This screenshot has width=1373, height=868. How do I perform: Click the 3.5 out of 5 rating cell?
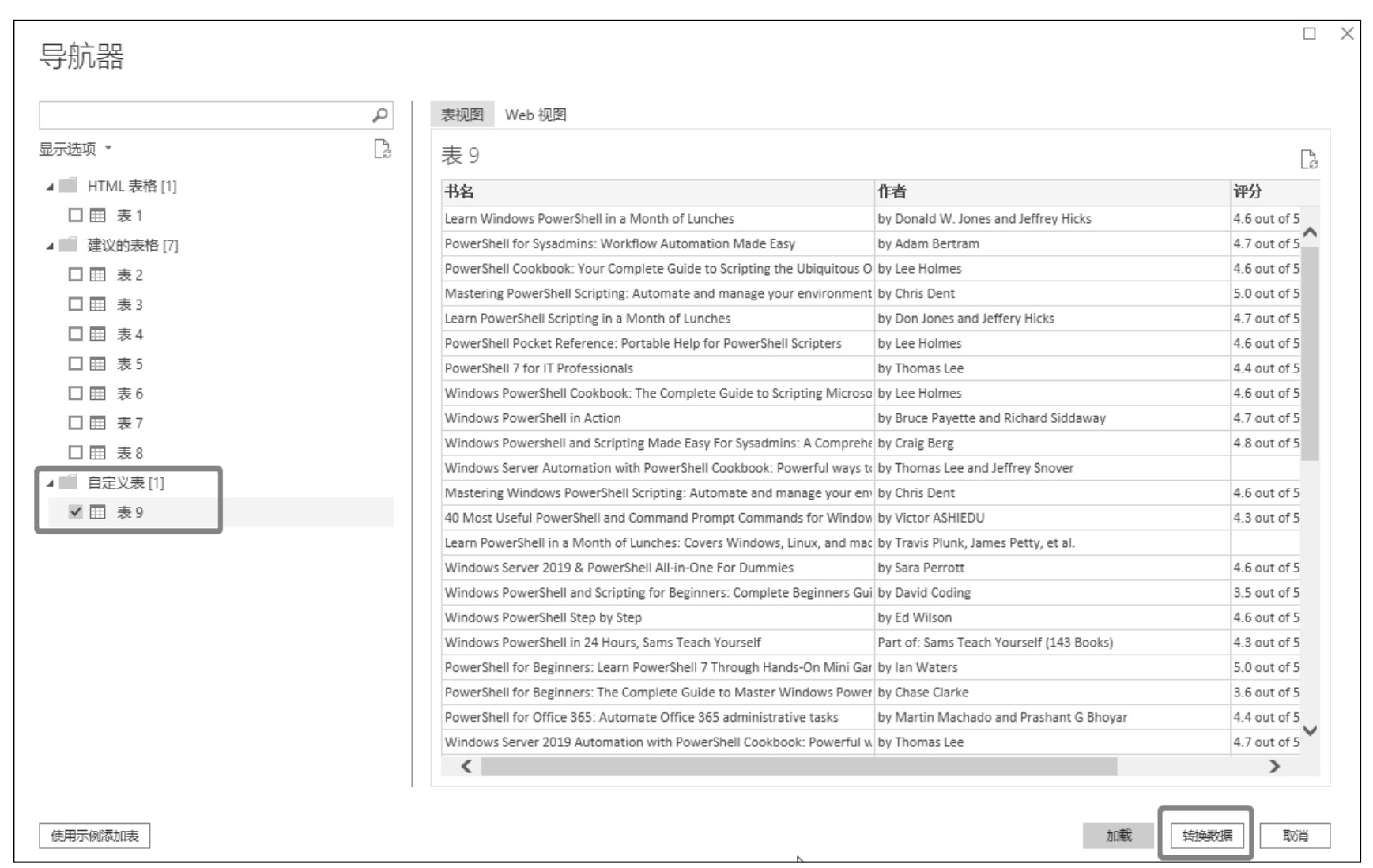pyautogui.click(x=1265, y=592)
